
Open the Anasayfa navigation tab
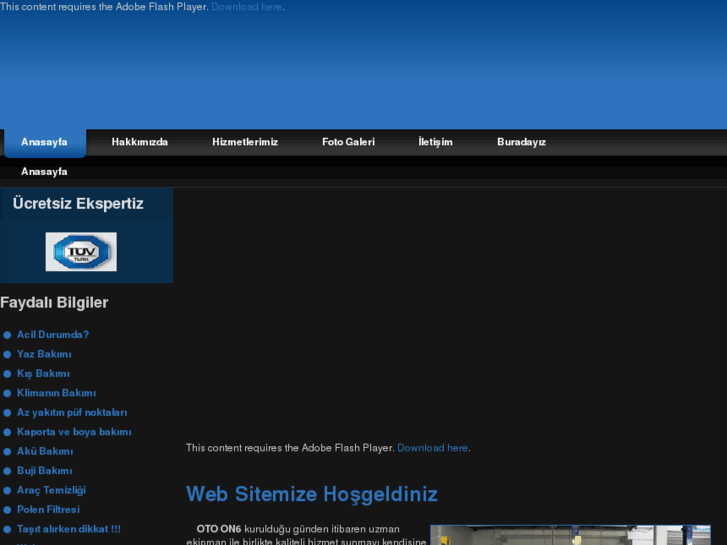(x=45, y=142)
